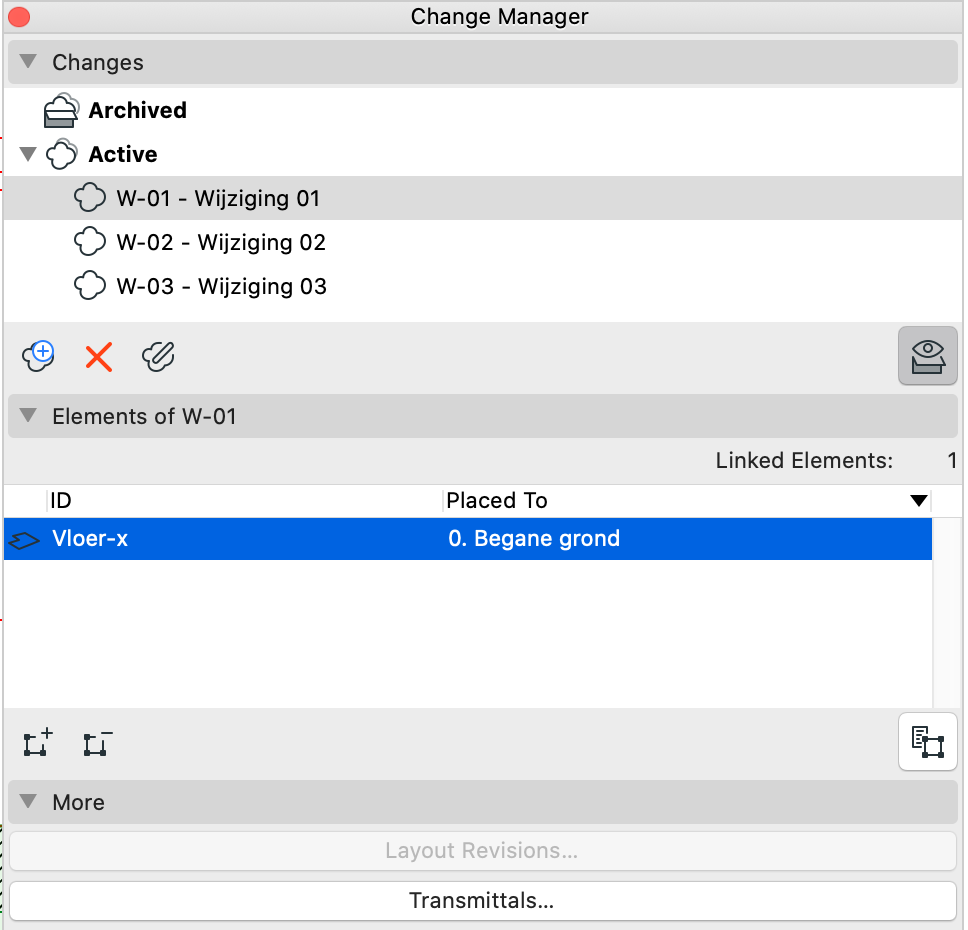Viewport: 968px width, 930px height.
Task: Click the More section title
Action: pyautogui.click(x=78, y=802)
